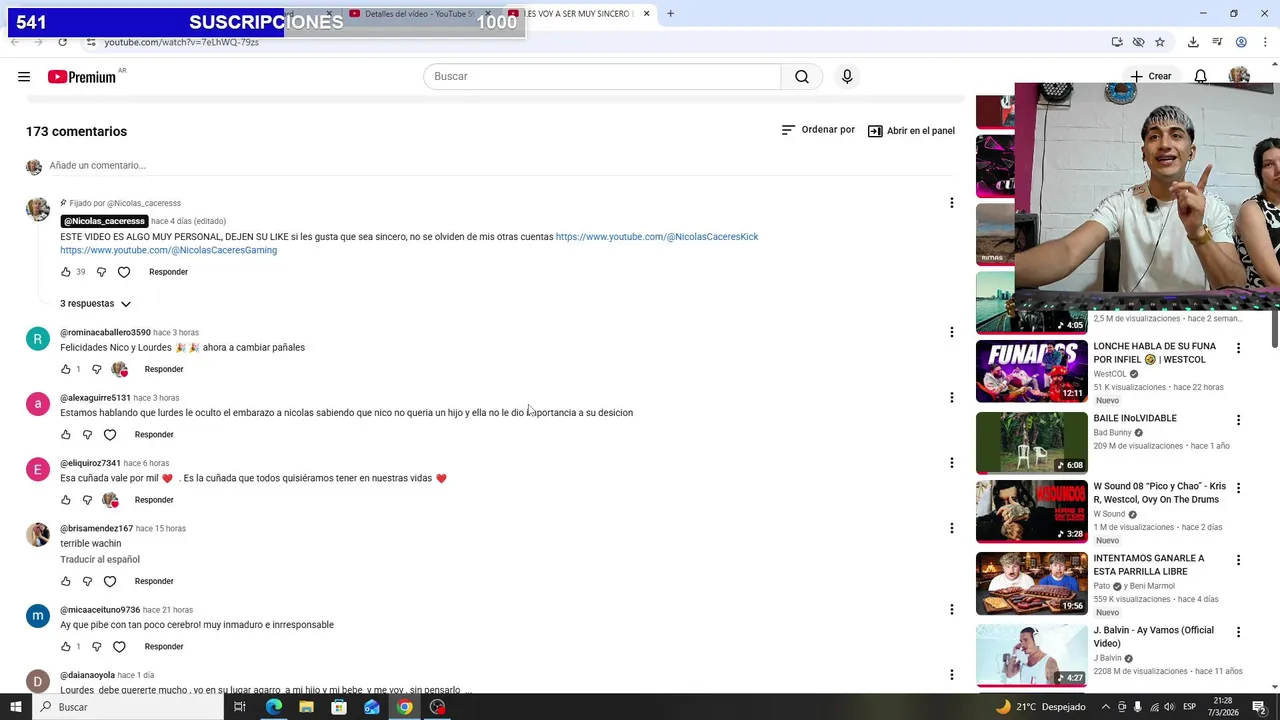The height and width of the screenshot is (720, 1280).
Task: Switch to 'LES VOY A SER MUY SINCERO' tab
Action: (x=580, y=14)
